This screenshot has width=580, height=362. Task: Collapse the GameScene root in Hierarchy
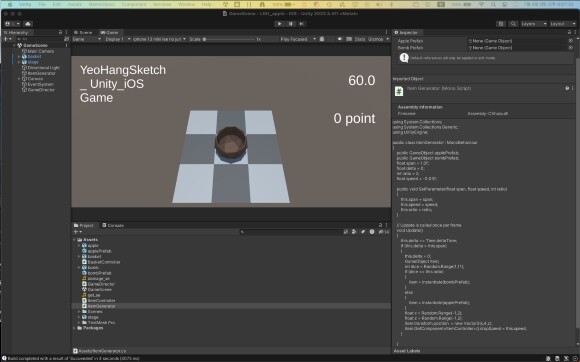[14, 45]
